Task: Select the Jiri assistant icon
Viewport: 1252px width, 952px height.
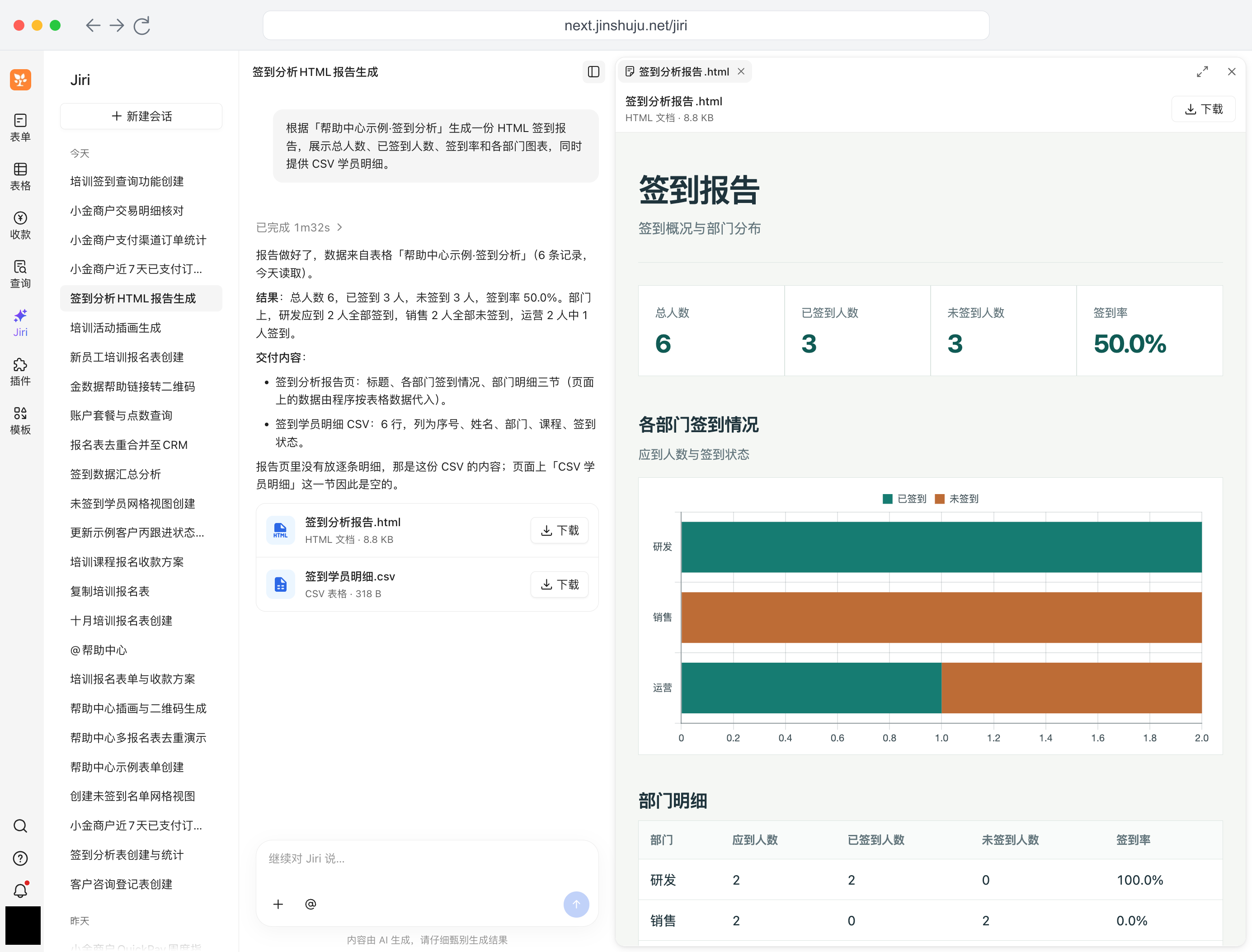Action: pos(20,322)
